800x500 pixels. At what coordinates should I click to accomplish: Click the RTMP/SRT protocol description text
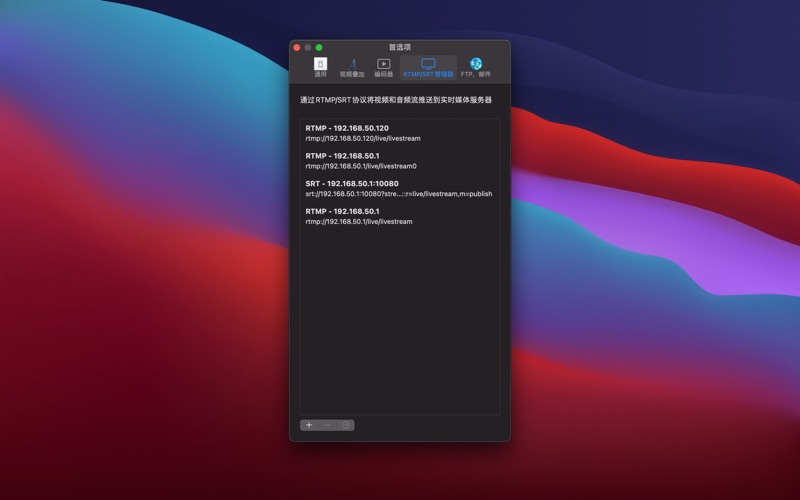(x=396, y=100)
